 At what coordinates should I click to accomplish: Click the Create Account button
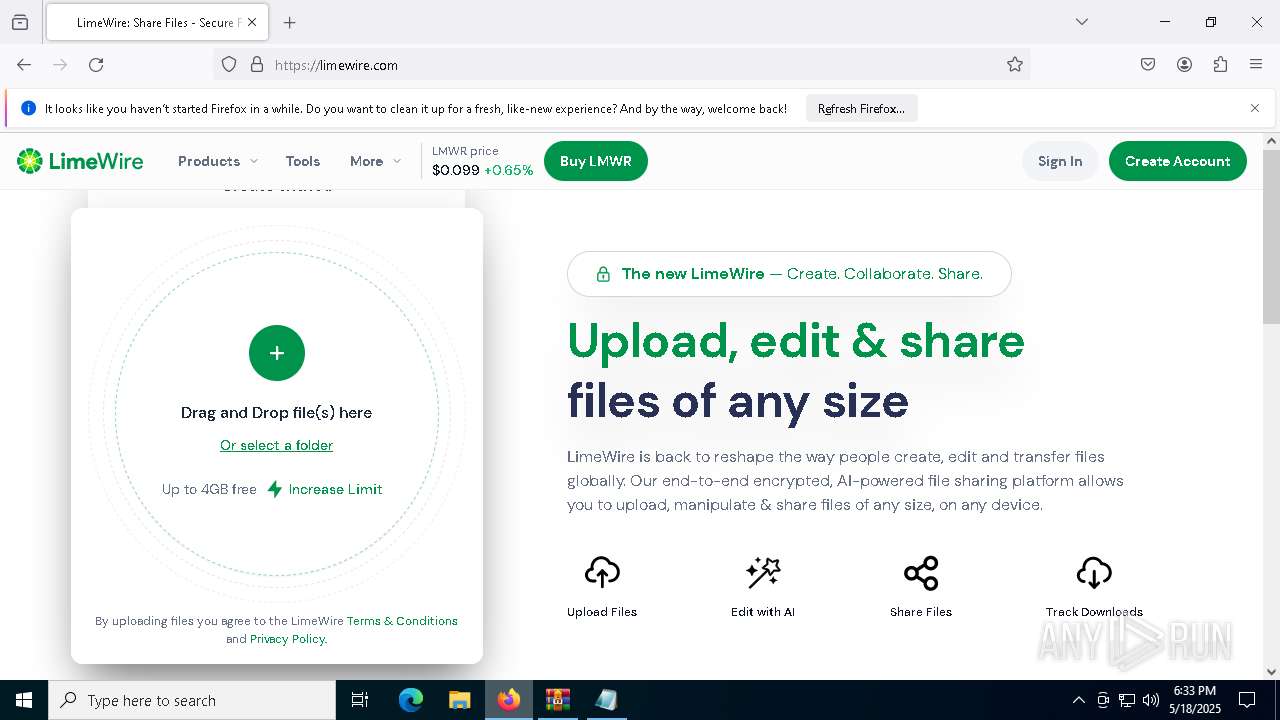(x=1178, y=161)
